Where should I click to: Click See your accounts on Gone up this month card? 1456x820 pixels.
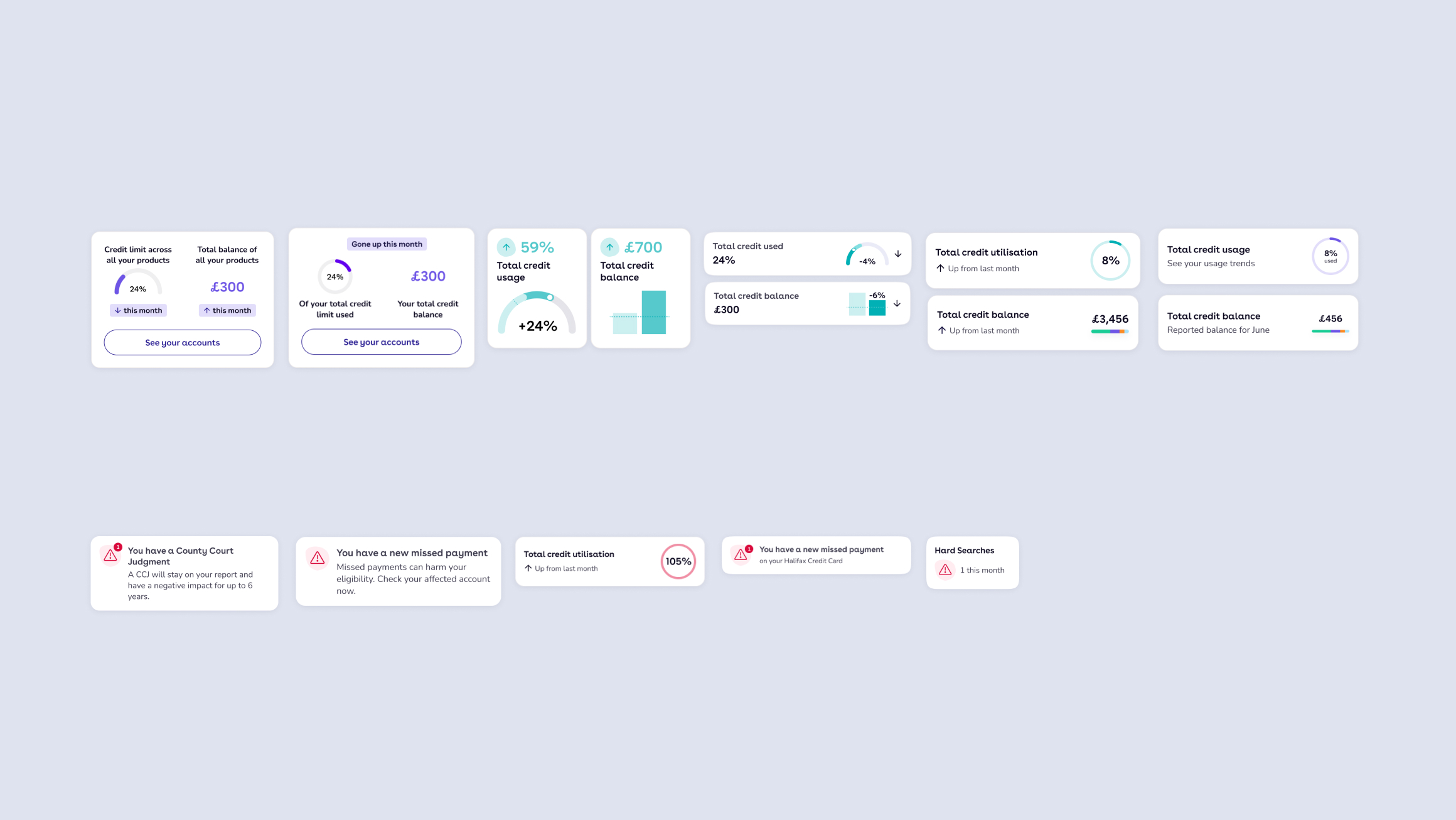[x=381, y=342]
